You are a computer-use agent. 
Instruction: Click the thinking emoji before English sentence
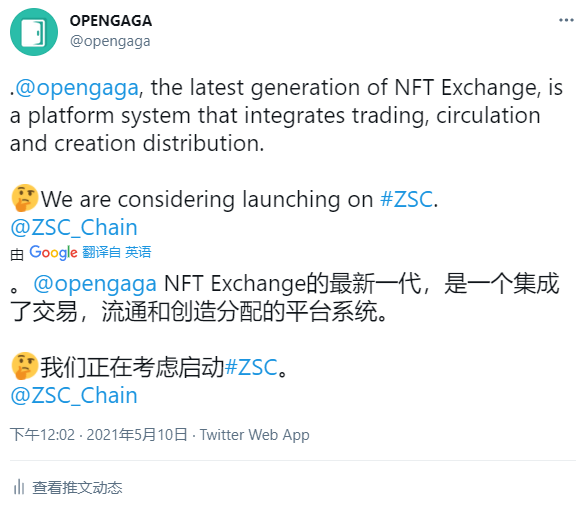(24, 198)
